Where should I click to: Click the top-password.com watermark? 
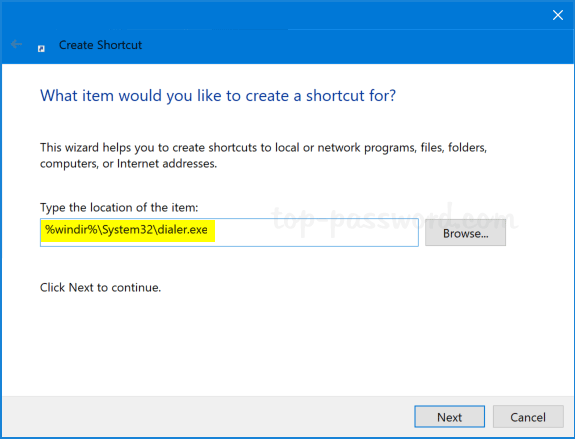pyautogui.click(x=394, y=219)
